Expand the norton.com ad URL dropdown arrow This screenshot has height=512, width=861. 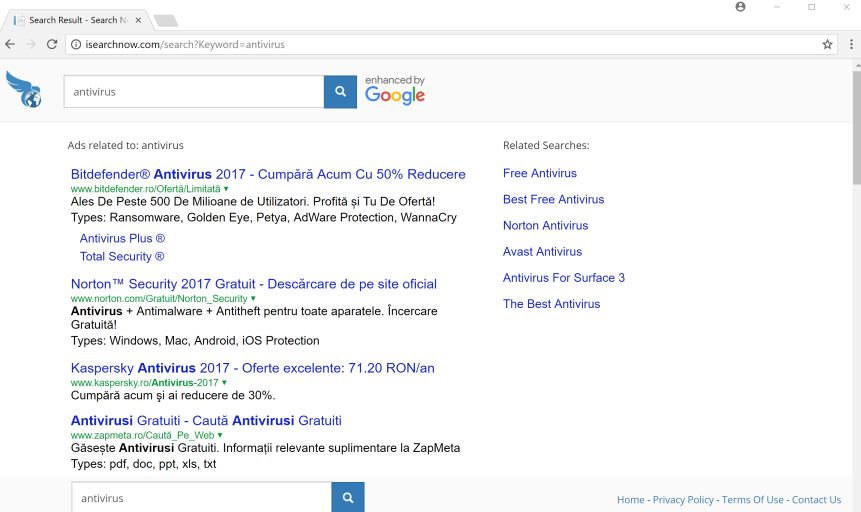(253, 299)
